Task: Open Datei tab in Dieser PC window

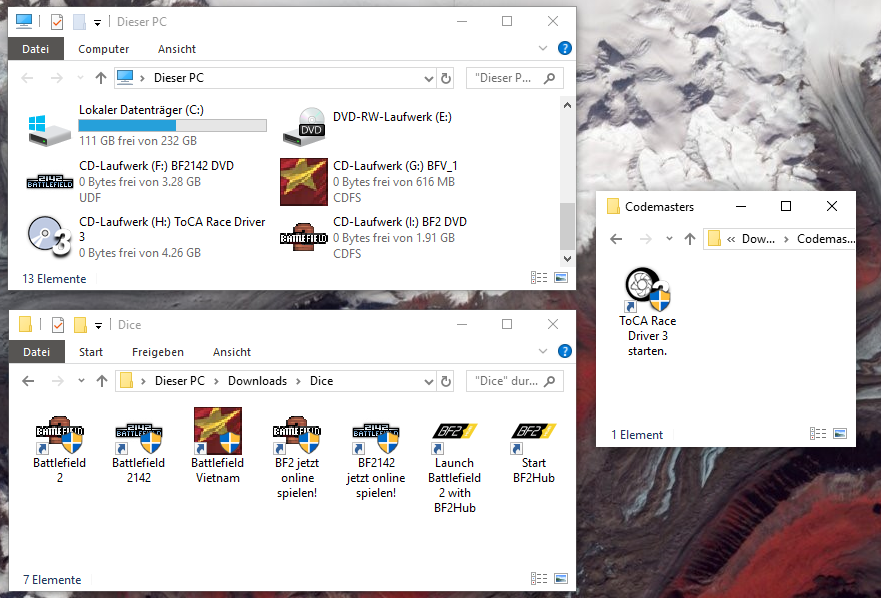Action: coord(35,49)
